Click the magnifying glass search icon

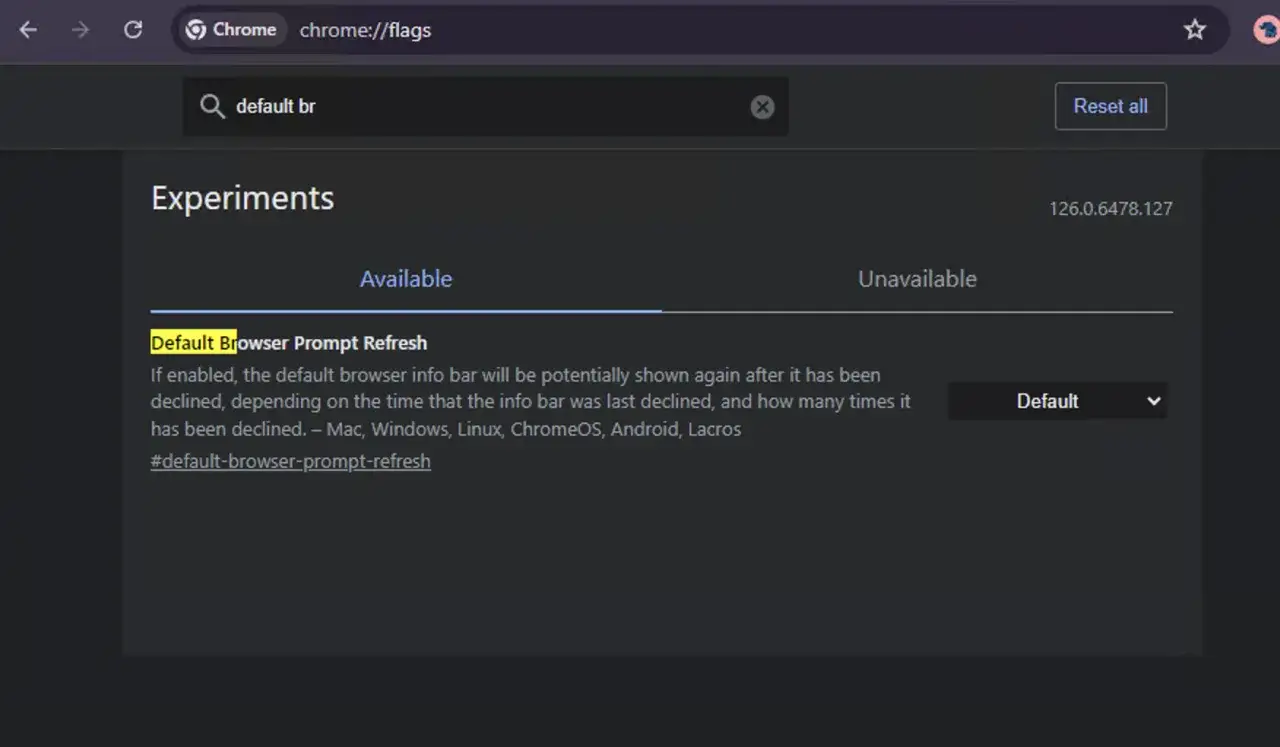[x=212, y=106]
